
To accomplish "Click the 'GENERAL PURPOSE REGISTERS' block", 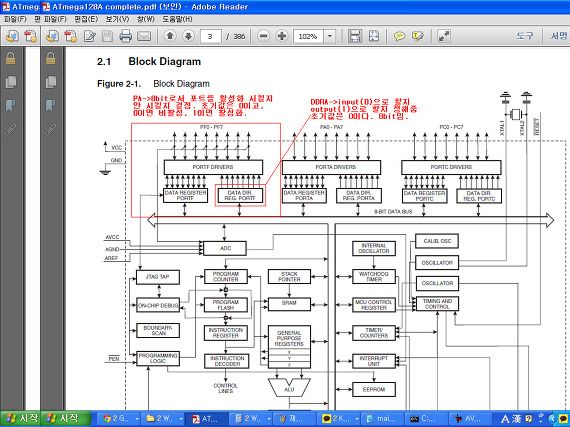I will tap(289, 347).
